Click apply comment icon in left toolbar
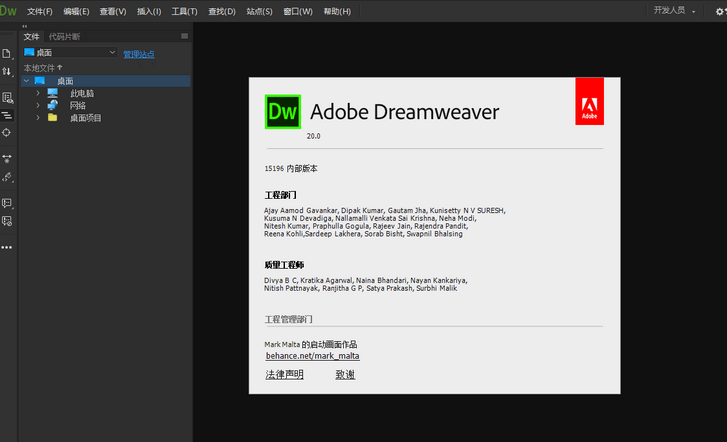 6,203
